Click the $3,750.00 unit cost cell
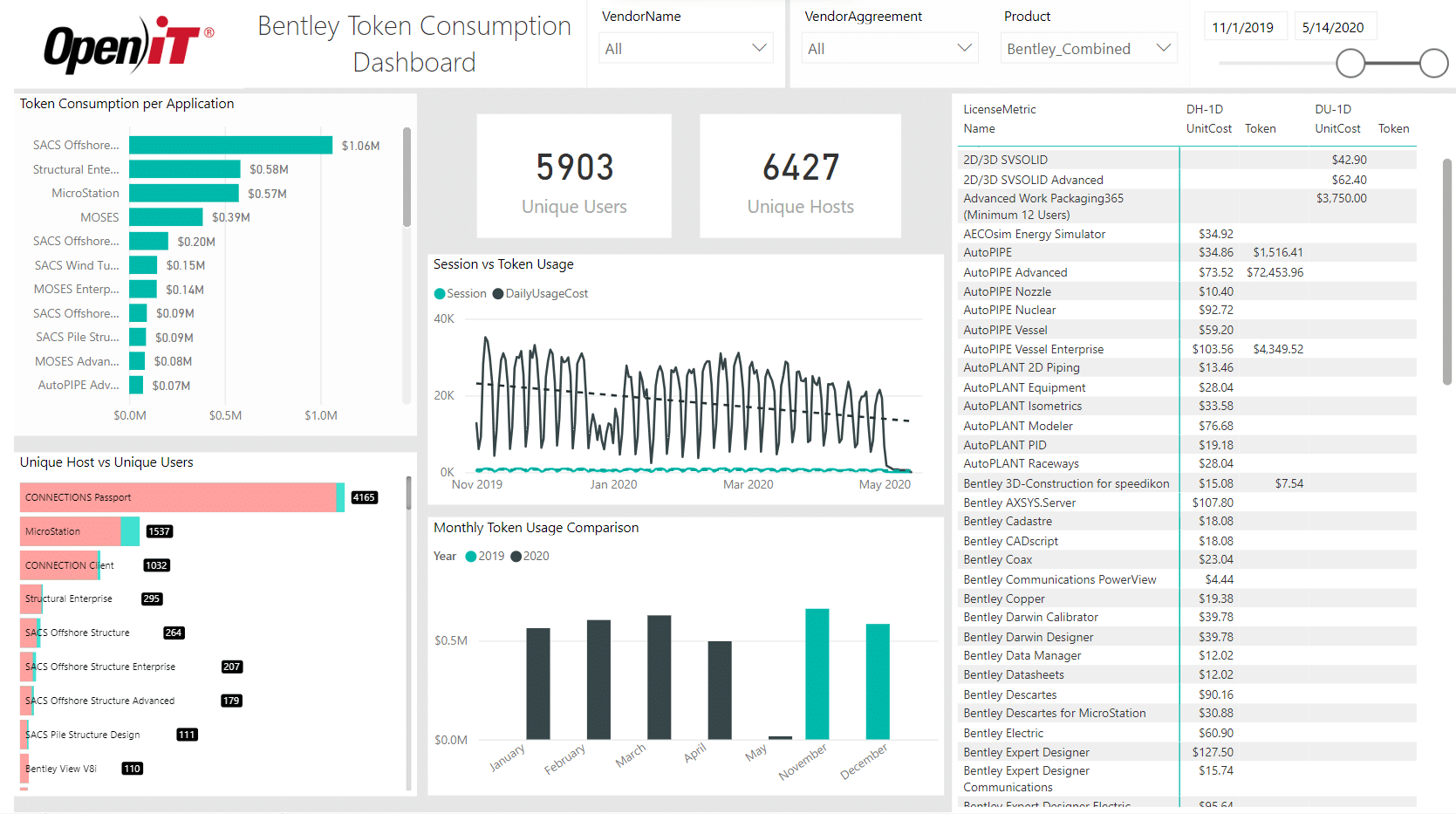The height and width of the screenshot is (814, 1456). 1342,198
